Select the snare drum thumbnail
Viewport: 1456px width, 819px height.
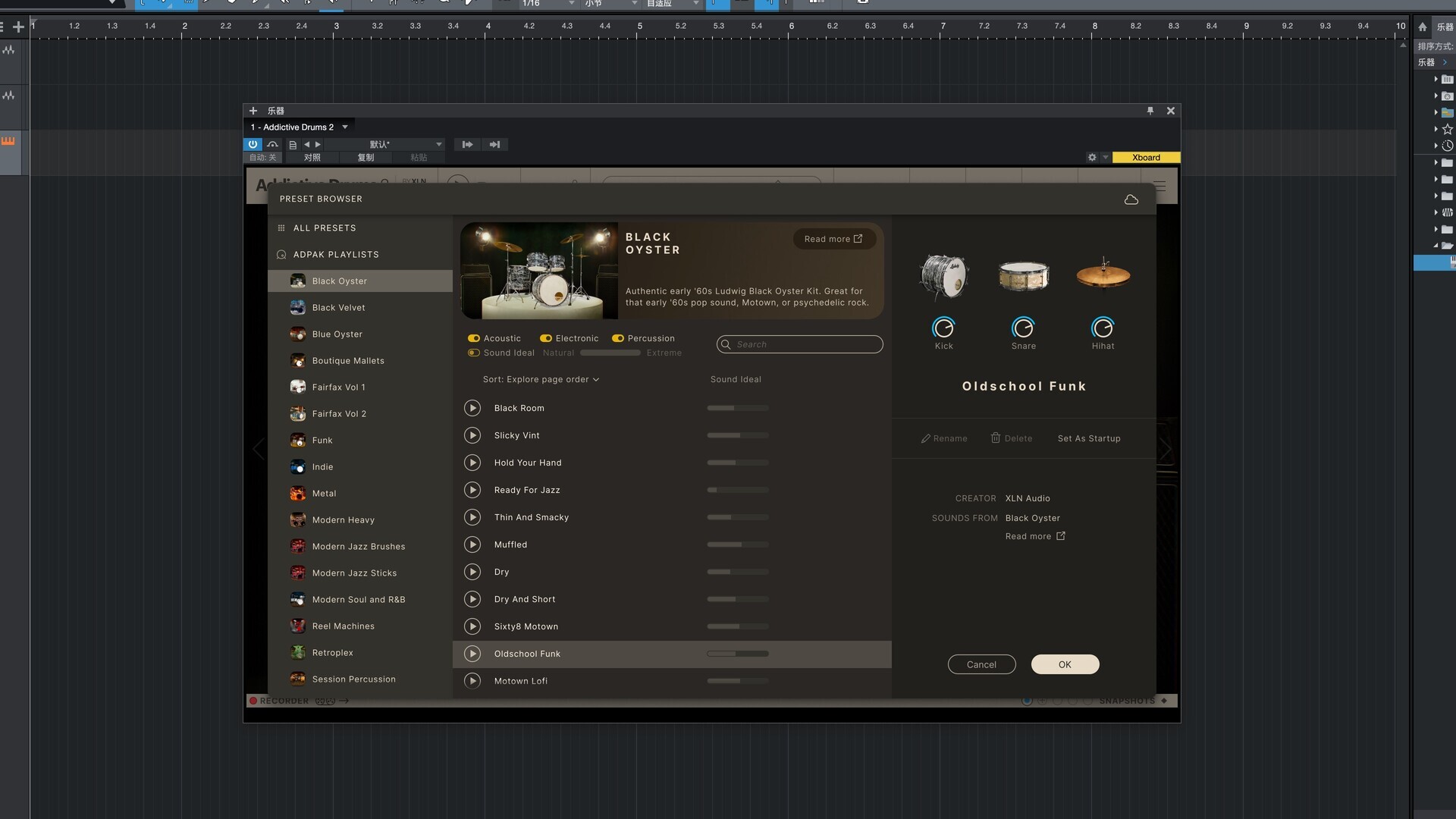[1024, 276]
